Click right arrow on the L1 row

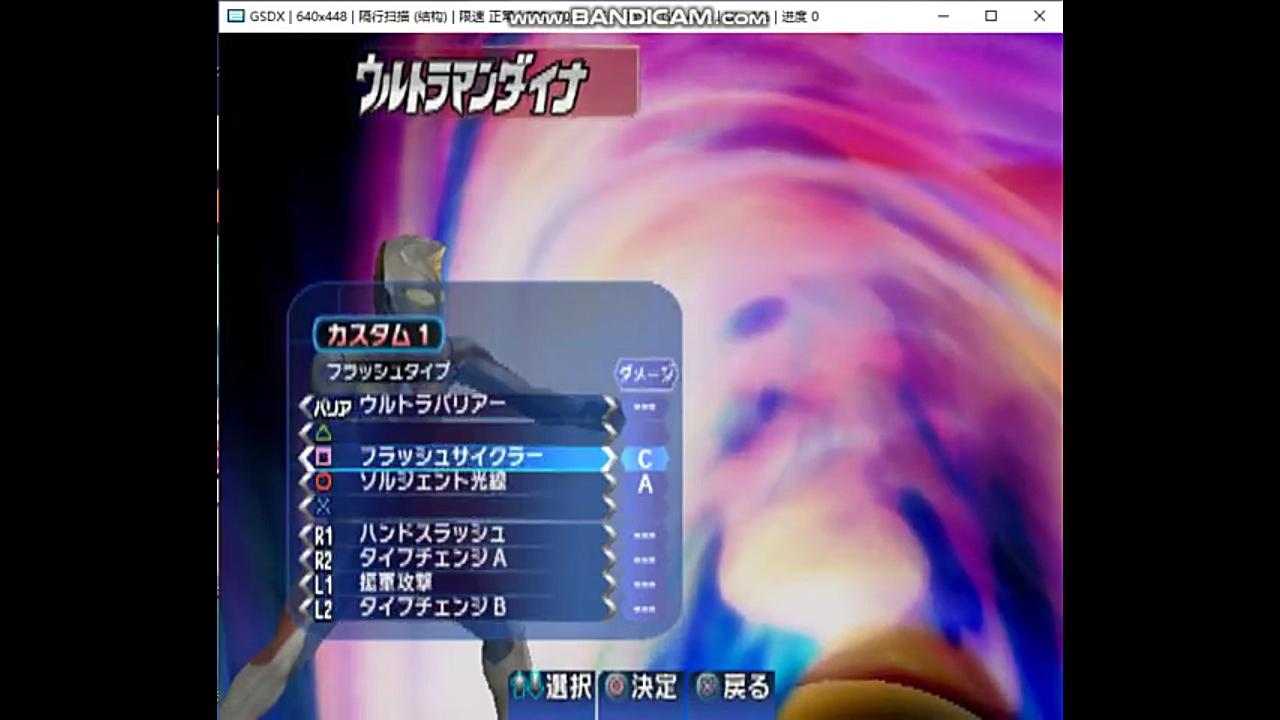tap(609, 584)
